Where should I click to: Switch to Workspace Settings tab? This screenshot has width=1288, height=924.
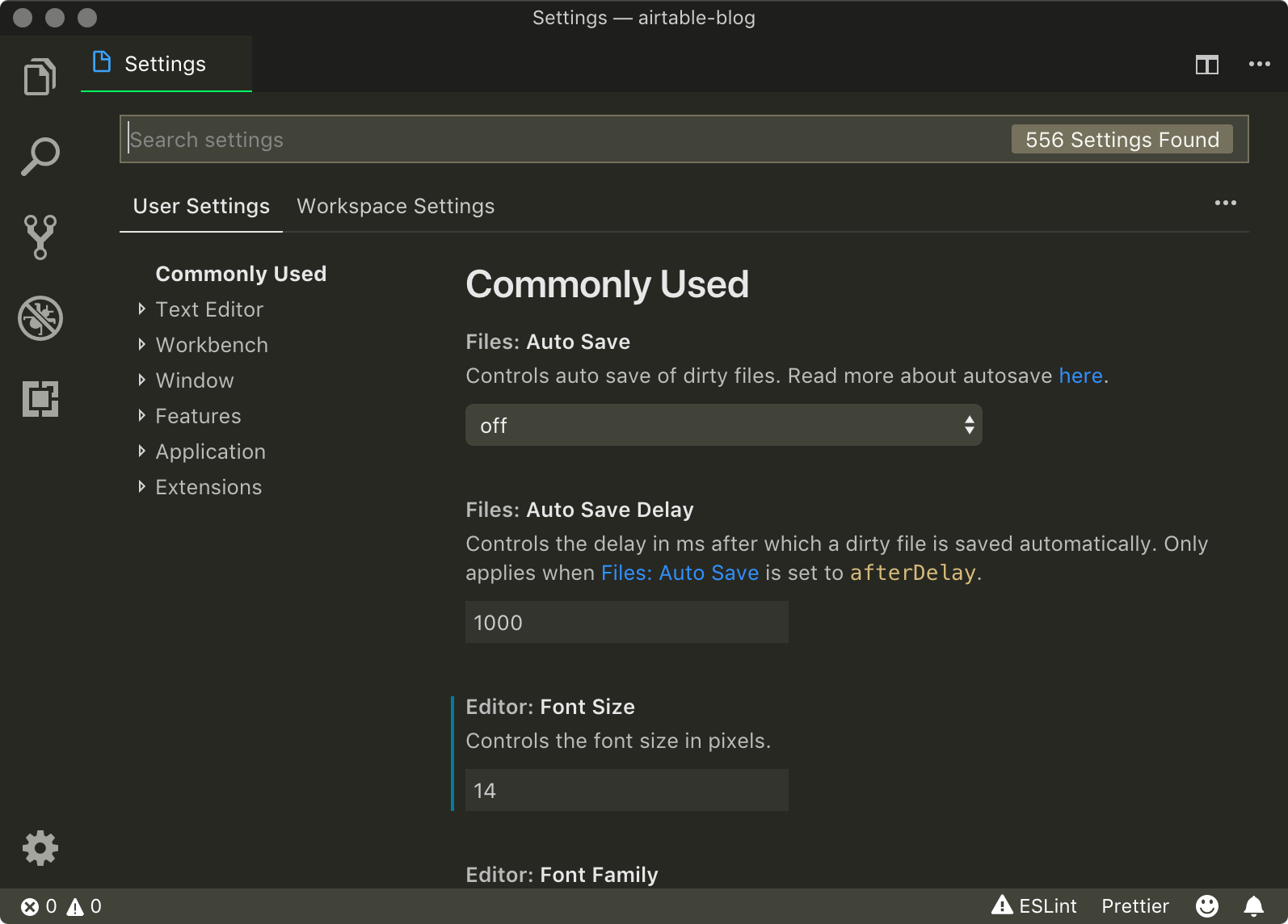point(395,207)
